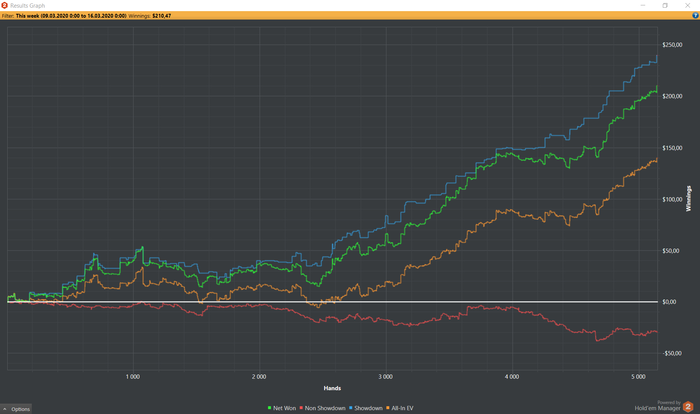Screen dimensions: 700x414
Task: Click the Hold'em Manager 2 logo icon
Action: tap(688, 407)
